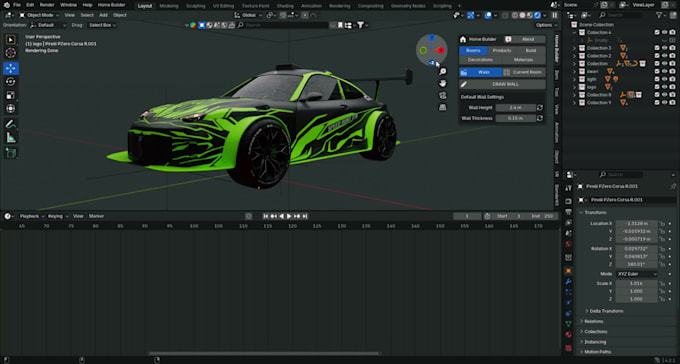Image resolution: width=680 pixels, height=364 pixels.
Task: Click the Blender logo menu icon
Action: point(6,5)
